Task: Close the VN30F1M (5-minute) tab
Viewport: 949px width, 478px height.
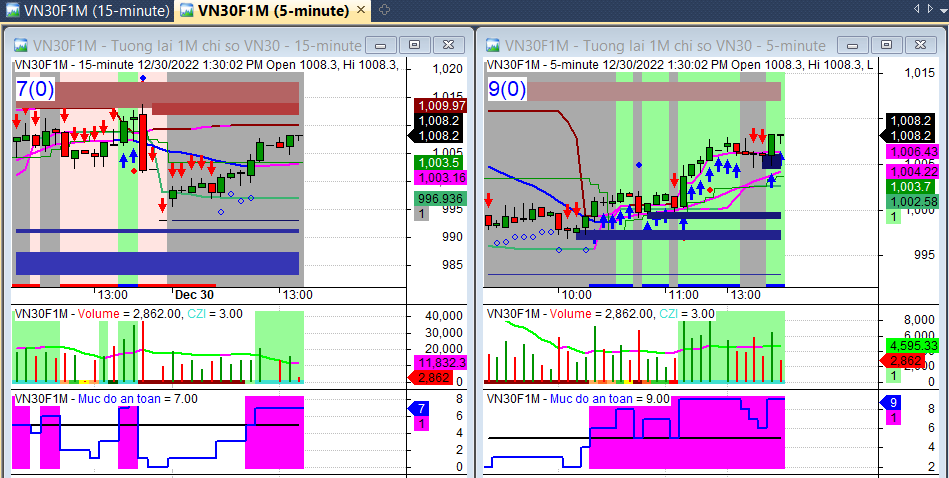Action: (361, 10)
